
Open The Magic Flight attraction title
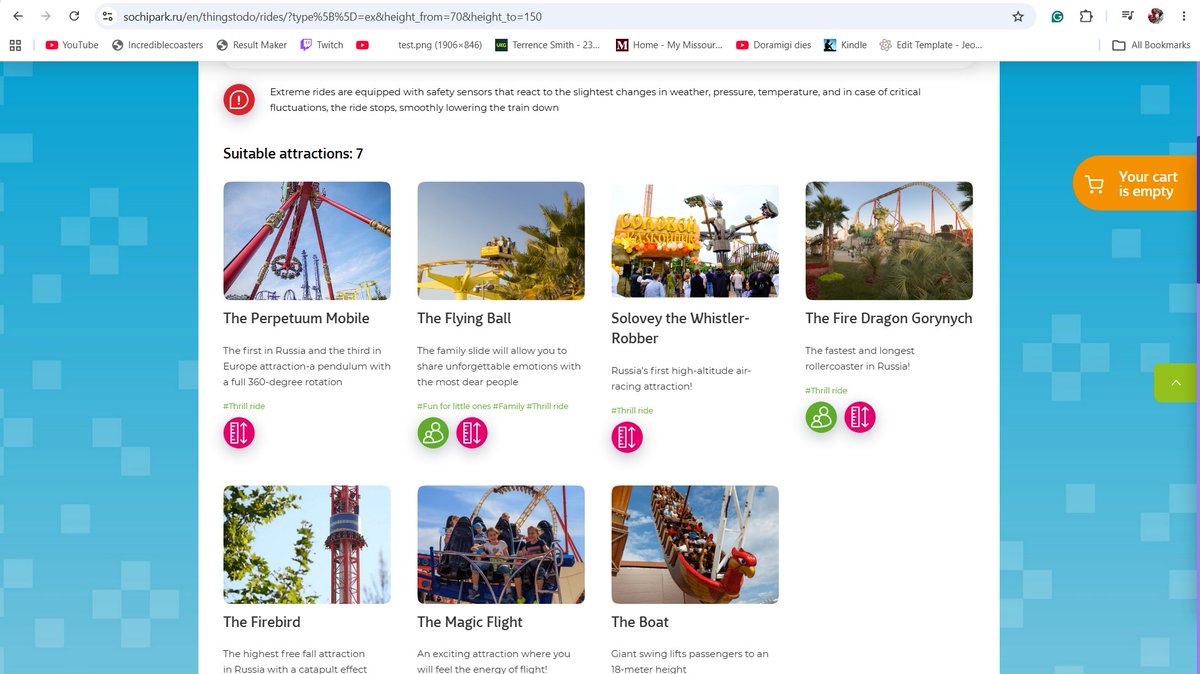coord(470,622)
